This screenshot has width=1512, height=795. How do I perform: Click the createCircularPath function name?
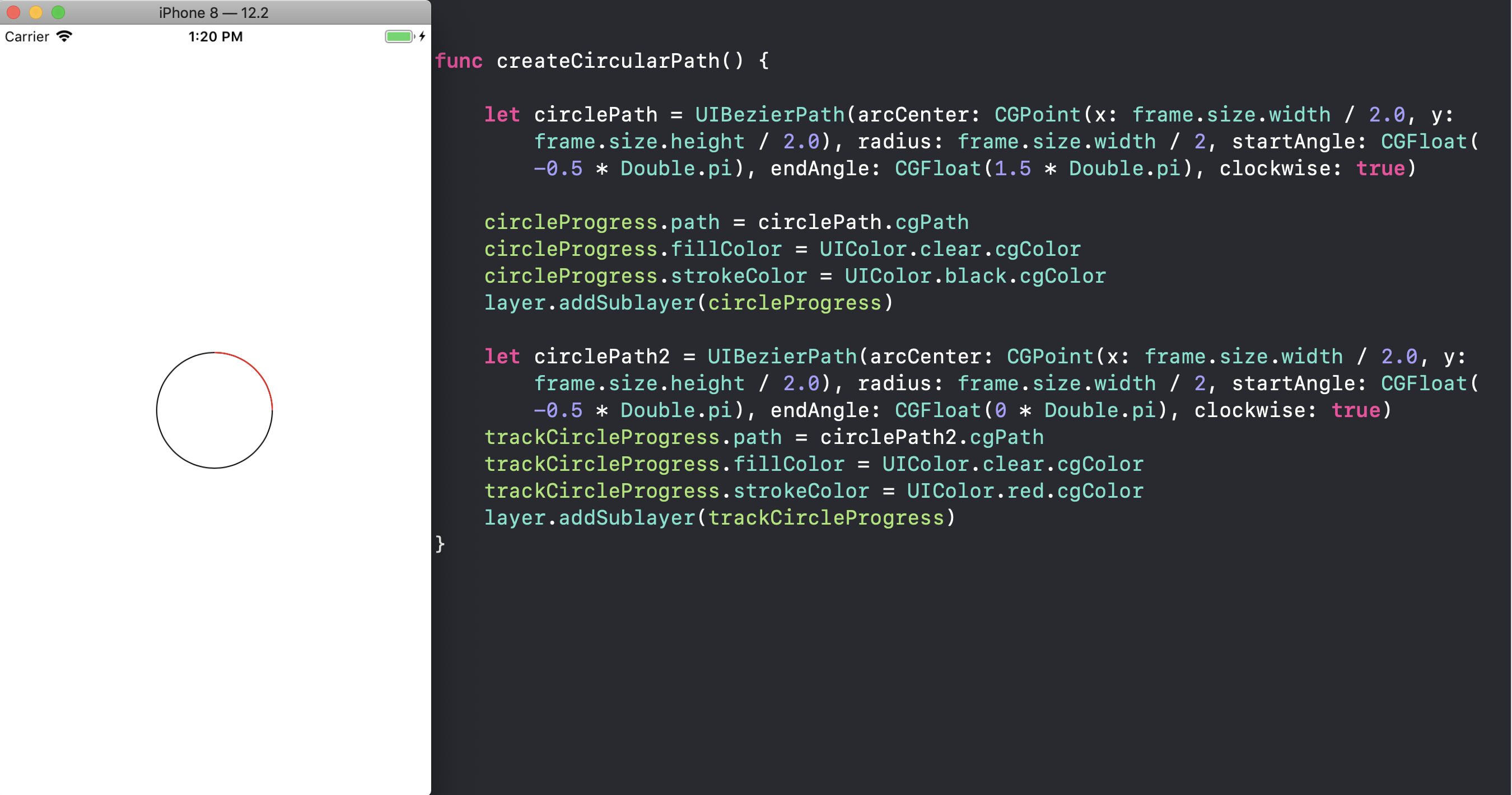point(608,61)
